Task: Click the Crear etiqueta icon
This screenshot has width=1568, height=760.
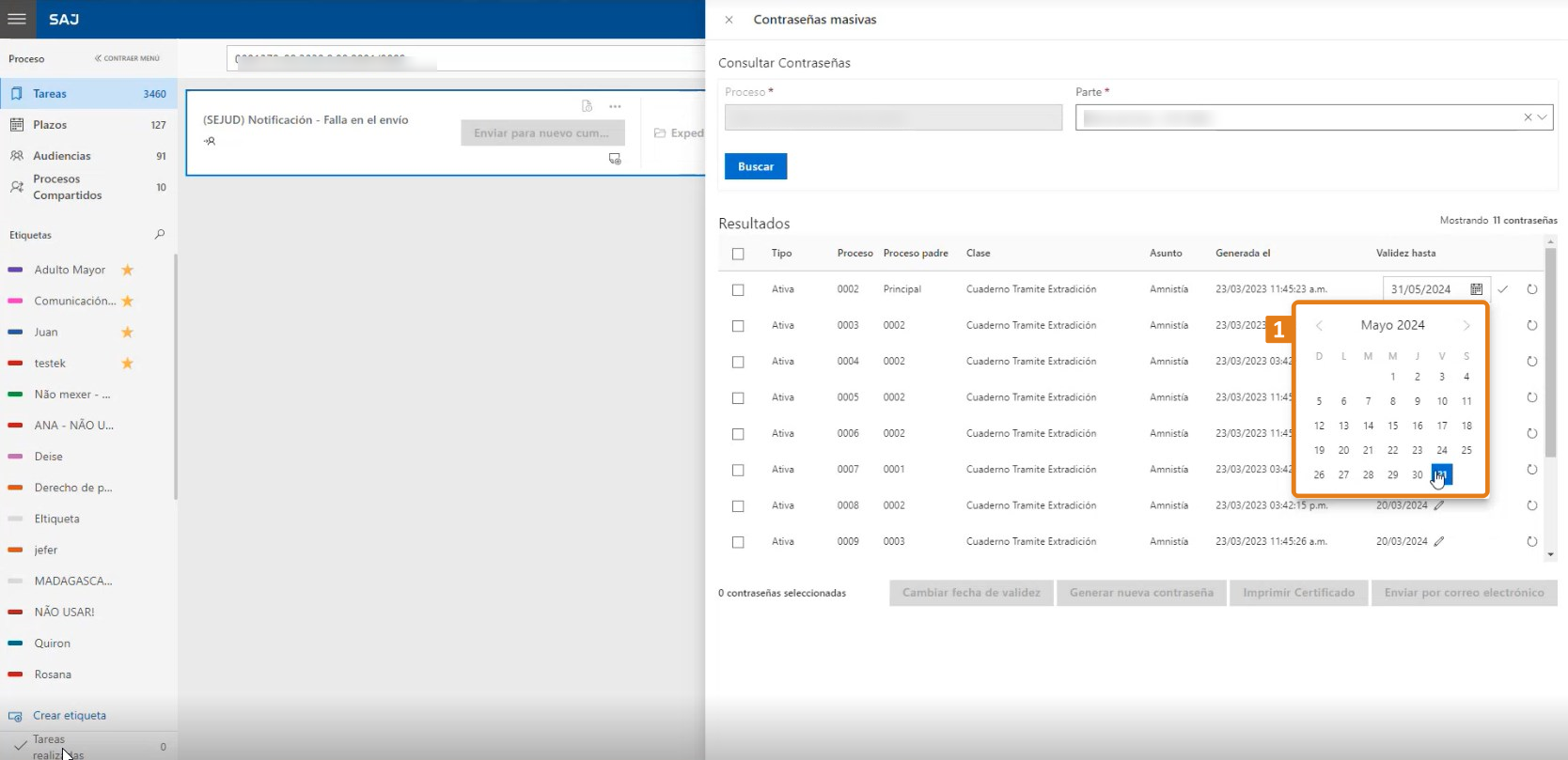Action: 15,716
